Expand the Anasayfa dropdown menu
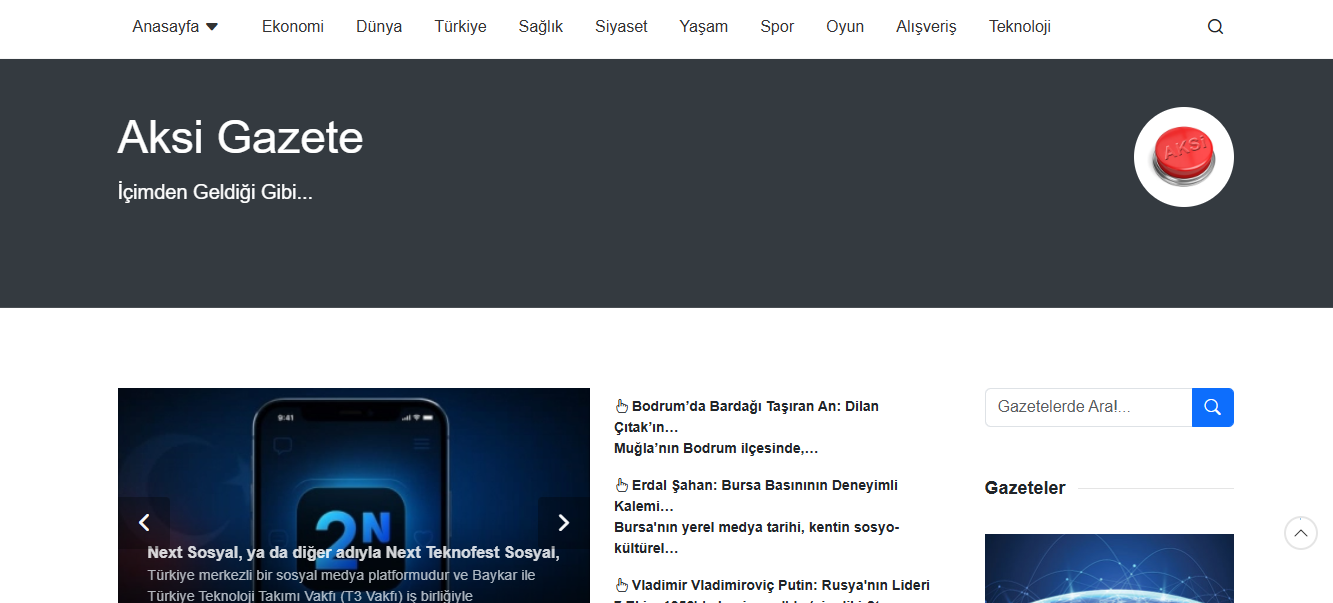 [175, 27]
